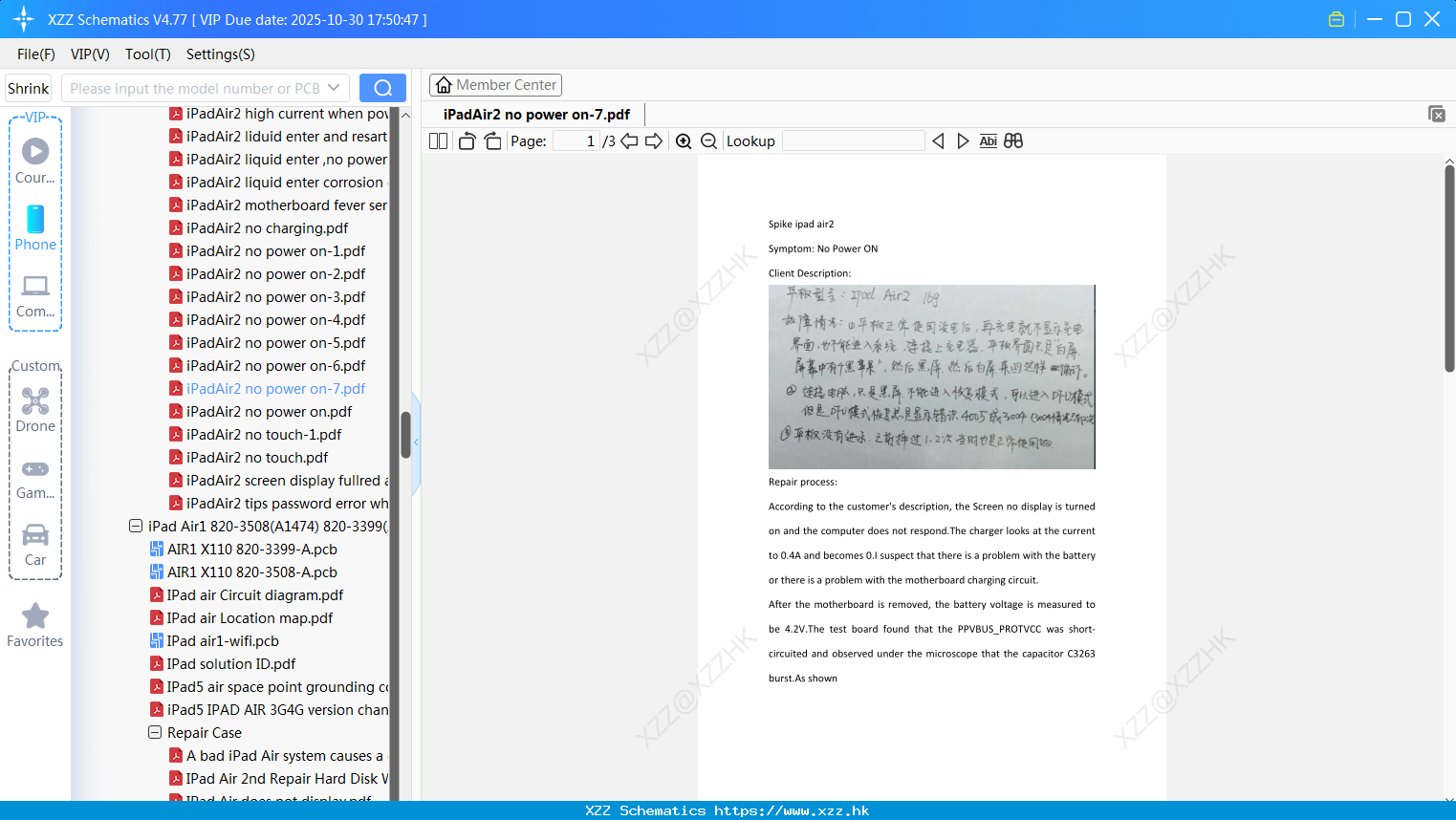Screen dimensions: 1456x820
Task: Open the Tool(T) menu
Action: (x=148, y=54)
